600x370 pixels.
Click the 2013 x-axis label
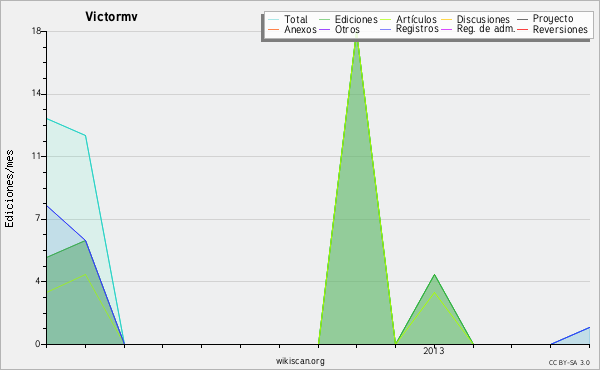(434, 351)
